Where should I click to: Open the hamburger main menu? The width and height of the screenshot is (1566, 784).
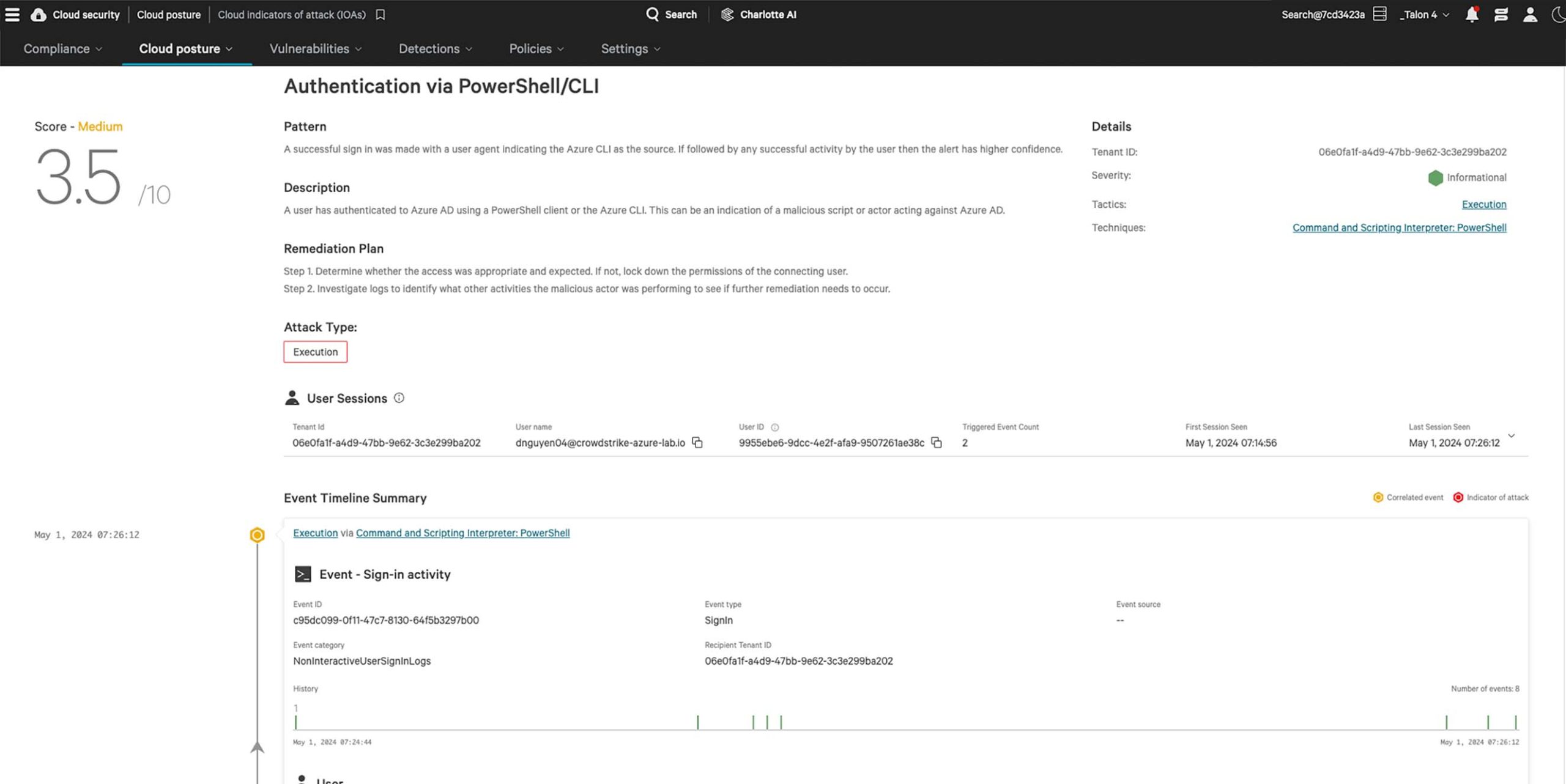pyautogui.click(x=12, y=15)
